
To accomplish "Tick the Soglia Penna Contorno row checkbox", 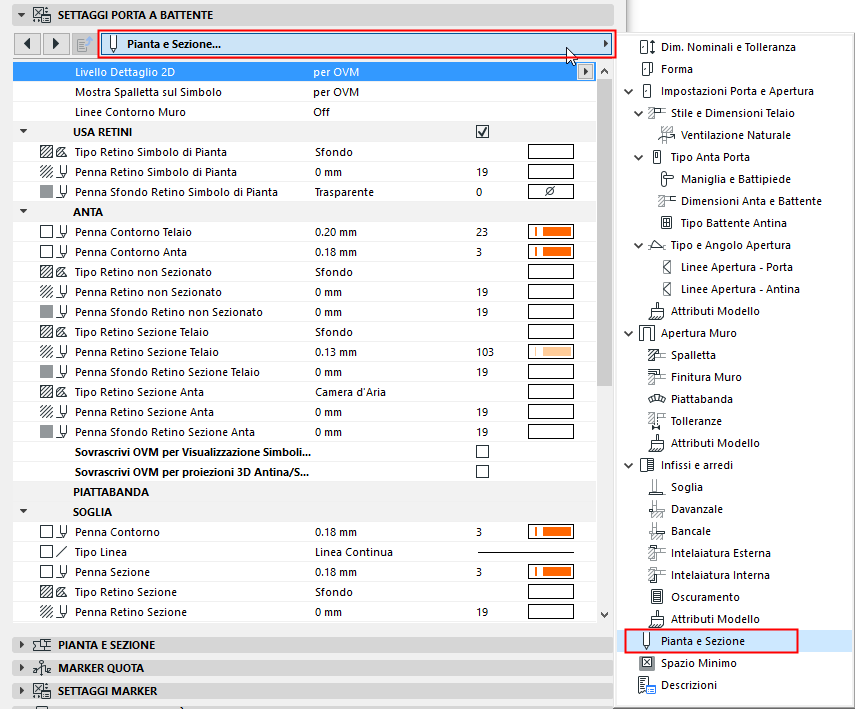I will (x=46, y=532).
